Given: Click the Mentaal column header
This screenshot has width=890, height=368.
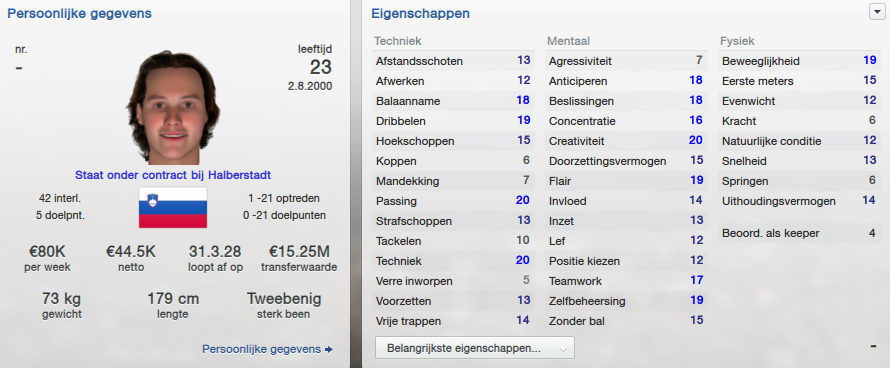Looking at the screenshot, I should coord(569,41).
